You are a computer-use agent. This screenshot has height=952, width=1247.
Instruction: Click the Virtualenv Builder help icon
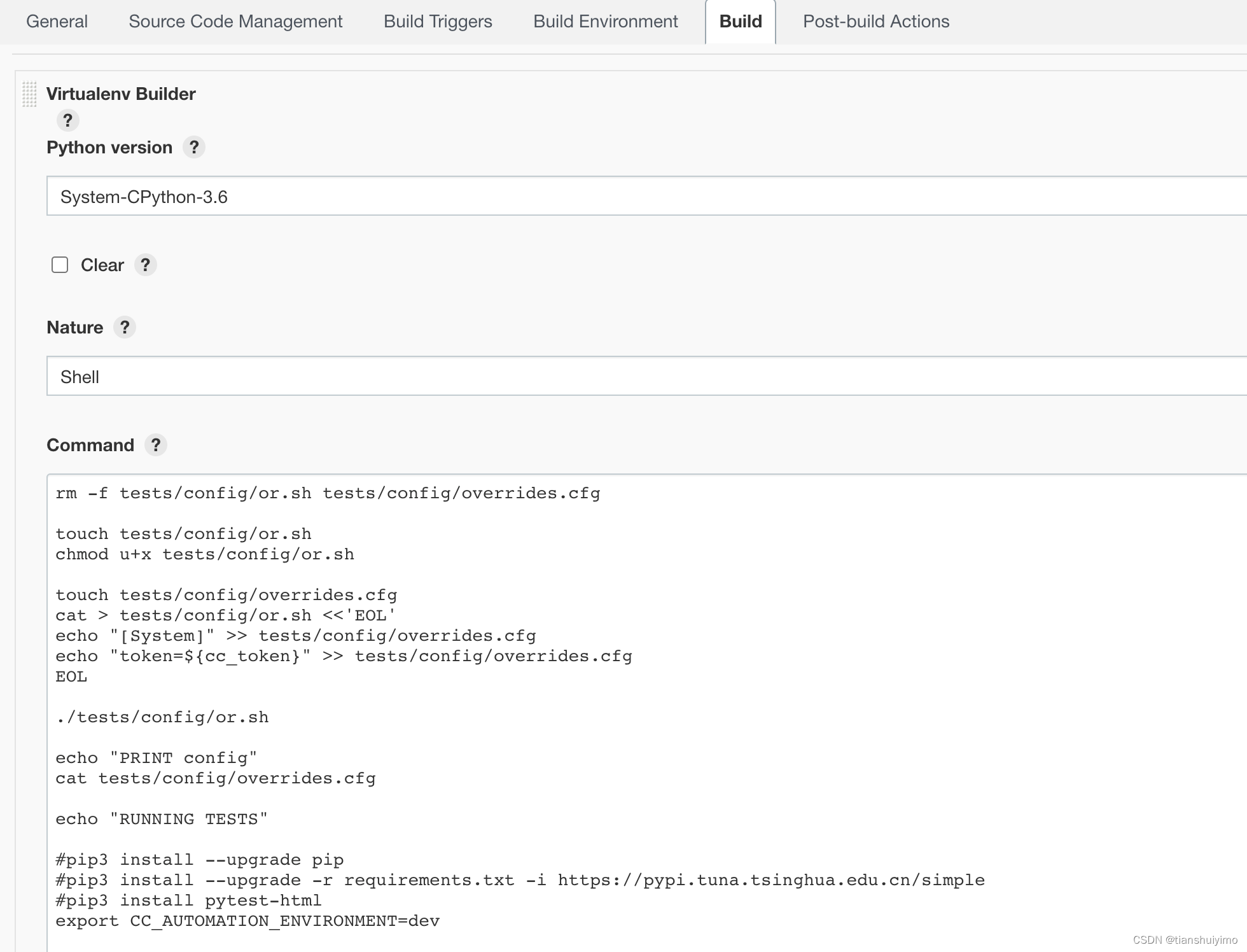coord(68,120)
